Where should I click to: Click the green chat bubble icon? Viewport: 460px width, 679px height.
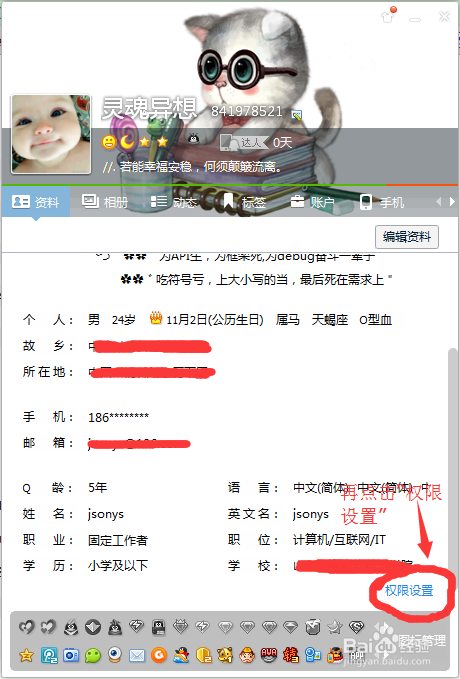[93, 655]
